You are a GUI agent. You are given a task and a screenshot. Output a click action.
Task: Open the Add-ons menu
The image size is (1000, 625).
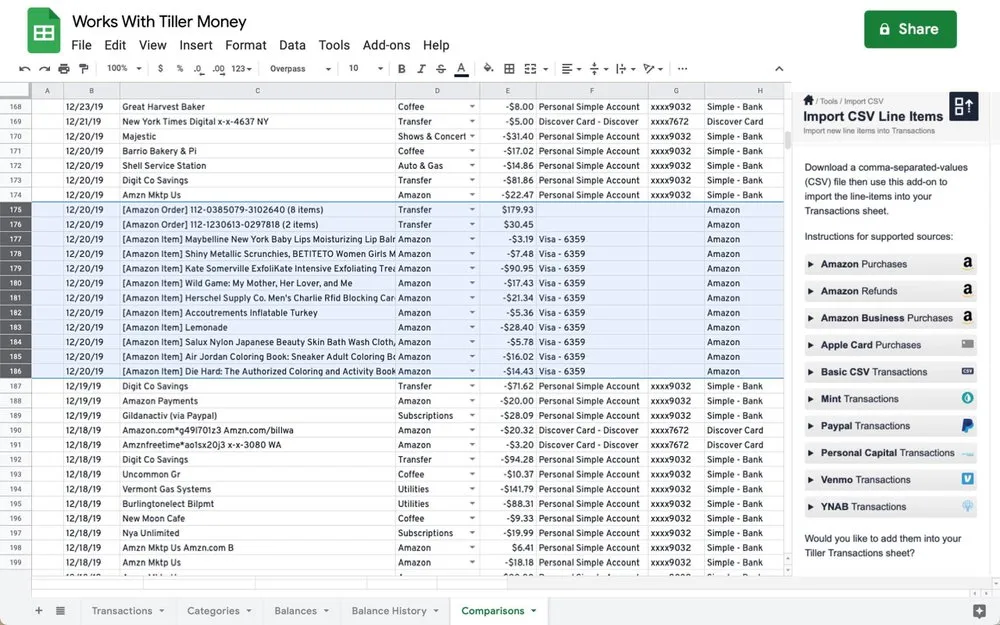tap(386, 45)
